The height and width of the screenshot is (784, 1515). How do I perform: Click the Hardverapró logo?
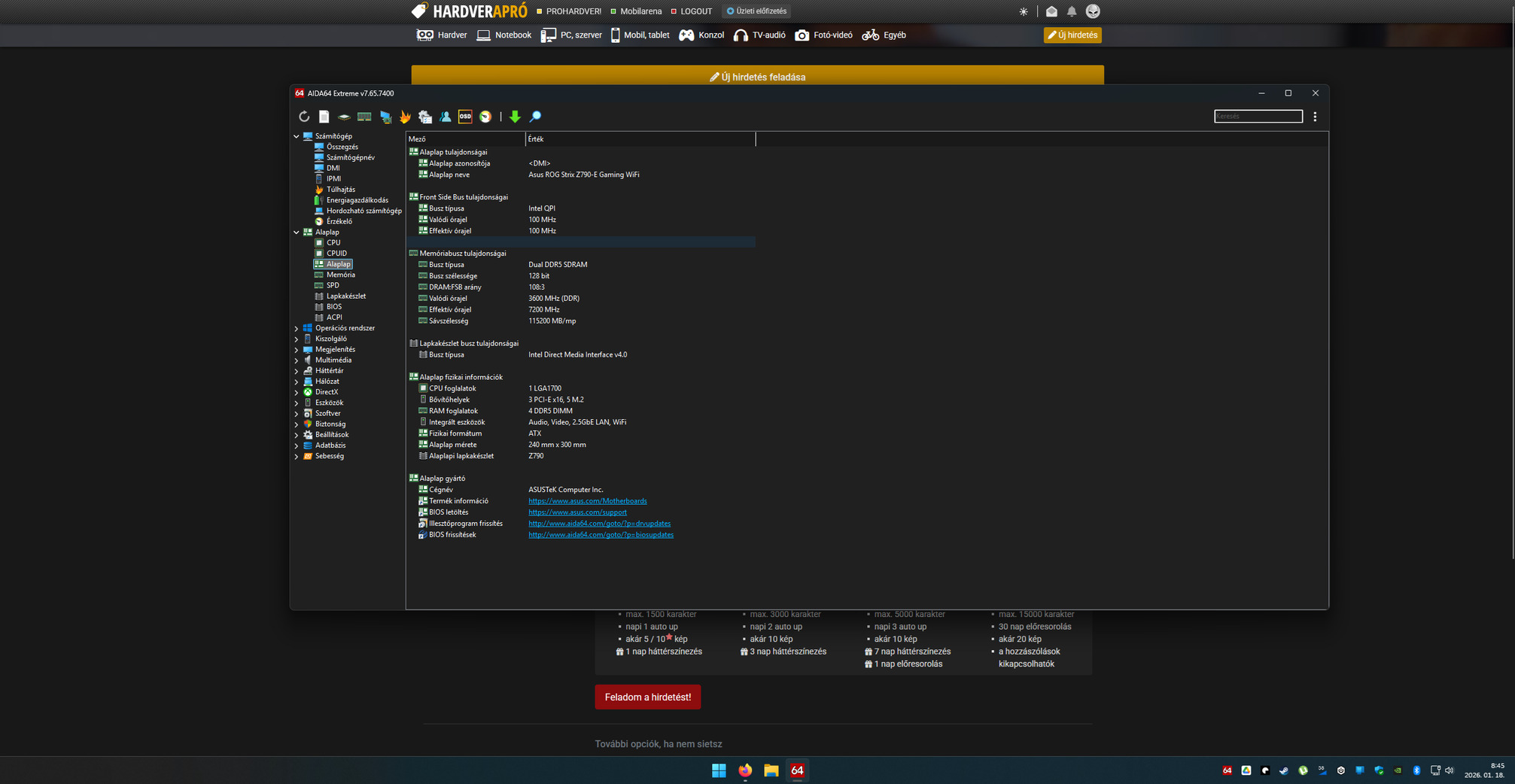coord(469,11)
